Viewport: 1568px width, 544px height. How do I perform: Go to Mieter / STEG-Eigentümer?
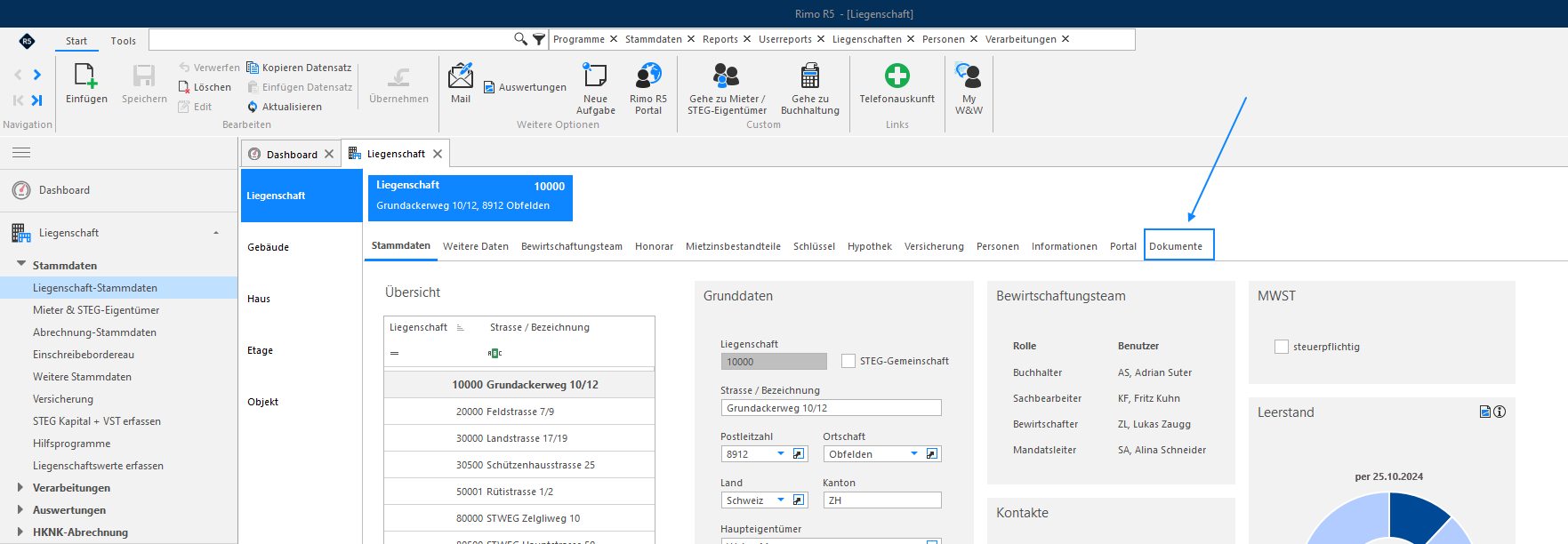pos(727,89)
